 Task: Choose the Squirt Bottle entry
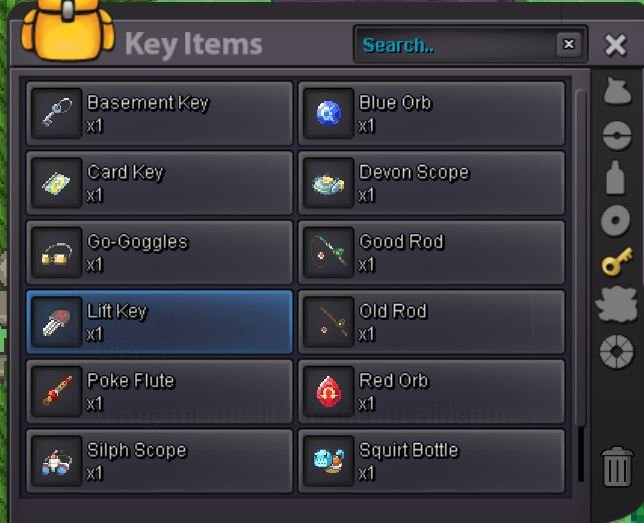pyautogui.click(x=431, y=461)
